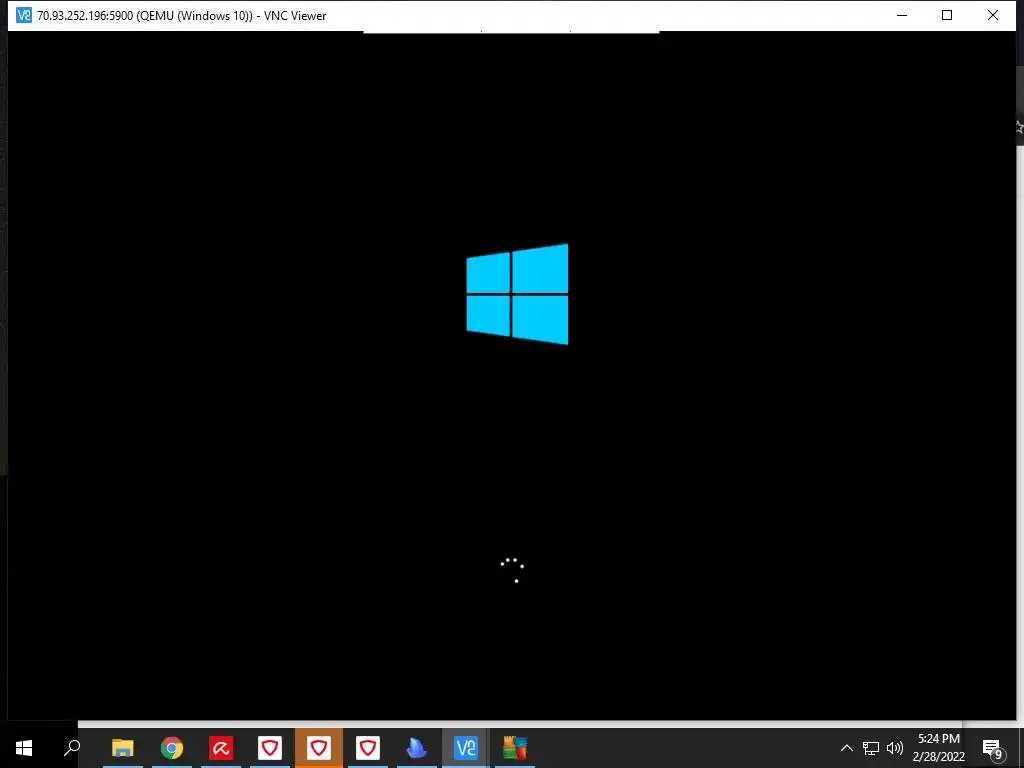The image size is (1024, 768).
Task: Open Action Center notifications icon
Action: point(993,748)
